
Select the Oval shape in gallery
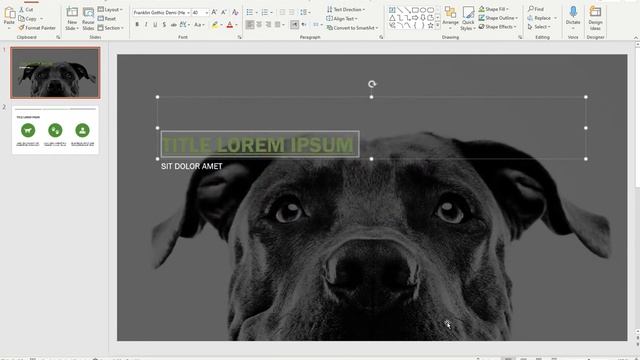(423, 10)
